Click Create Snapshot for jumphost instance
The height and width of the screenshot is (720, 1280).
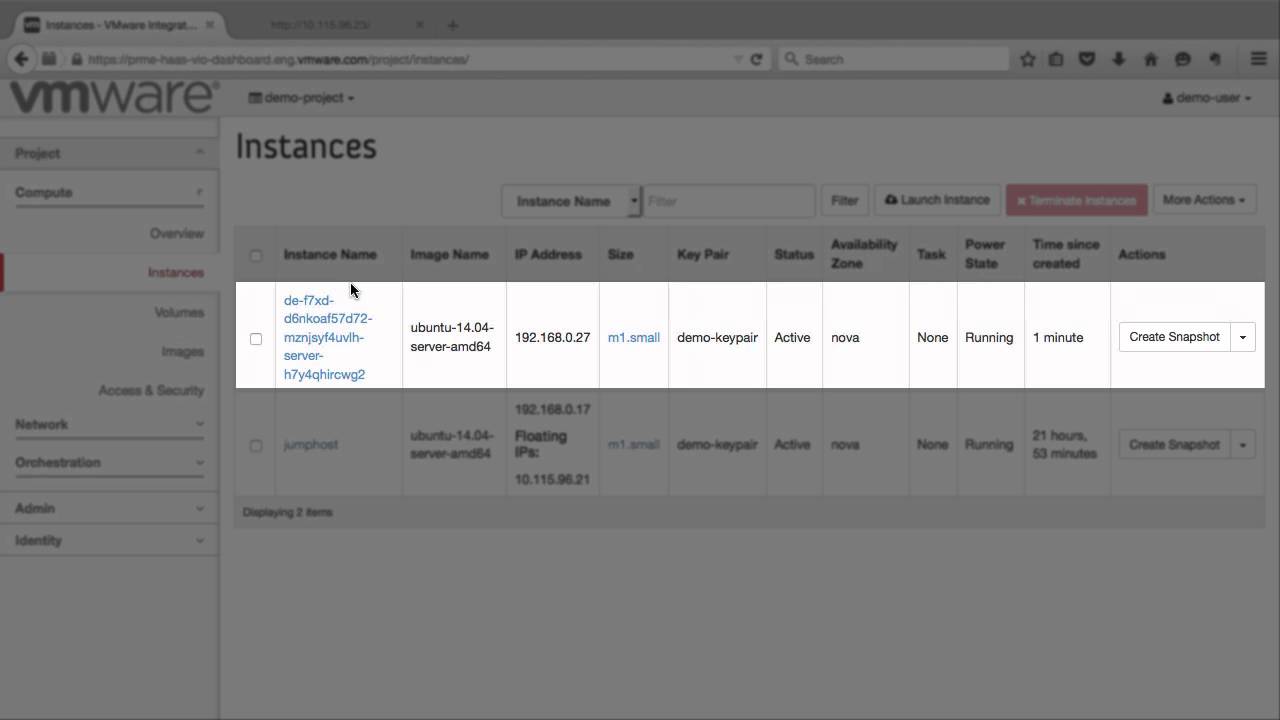(x=1174, y=445)
